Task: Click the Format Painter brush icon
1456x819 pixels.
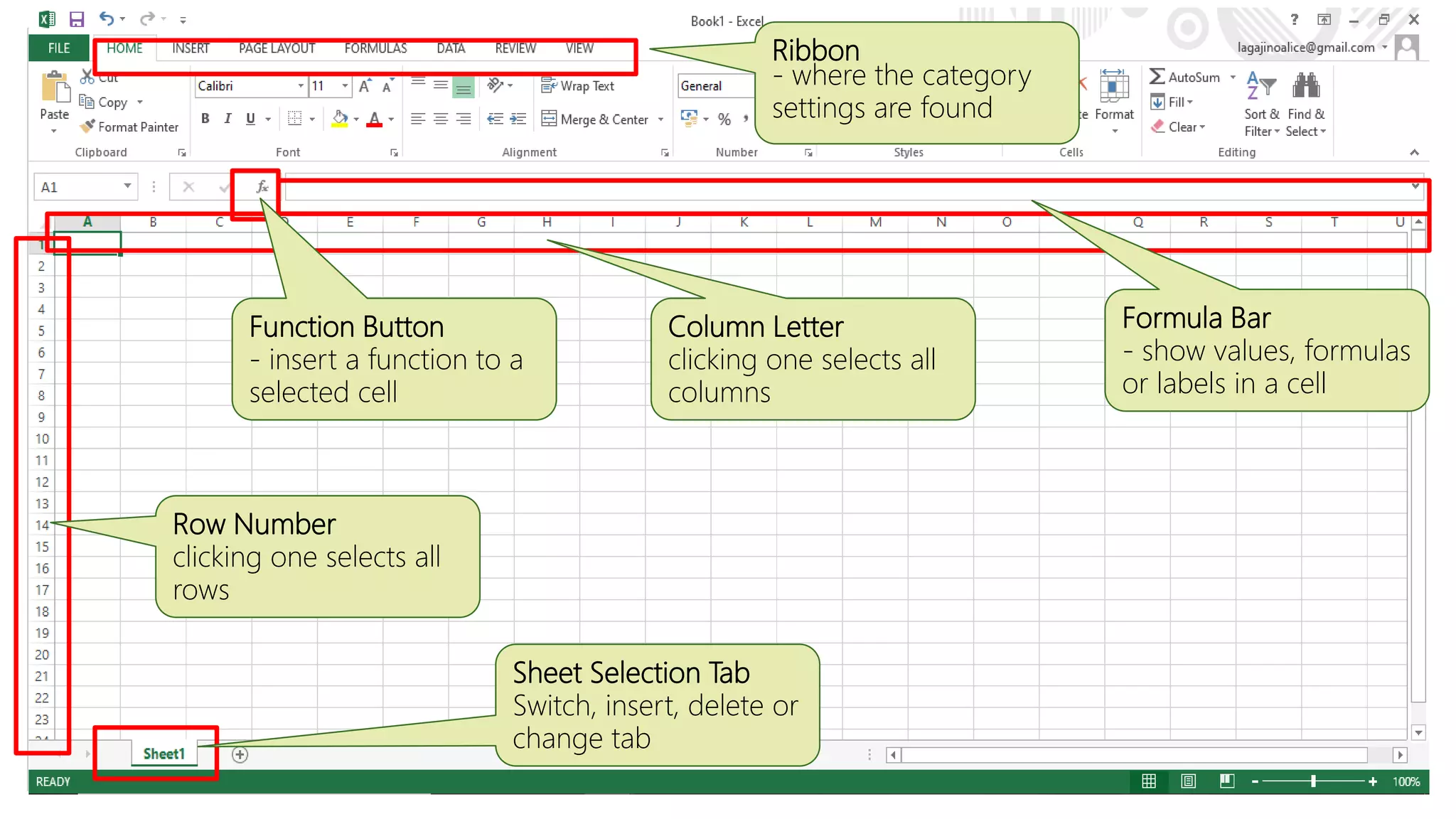Action: (87, 127)
